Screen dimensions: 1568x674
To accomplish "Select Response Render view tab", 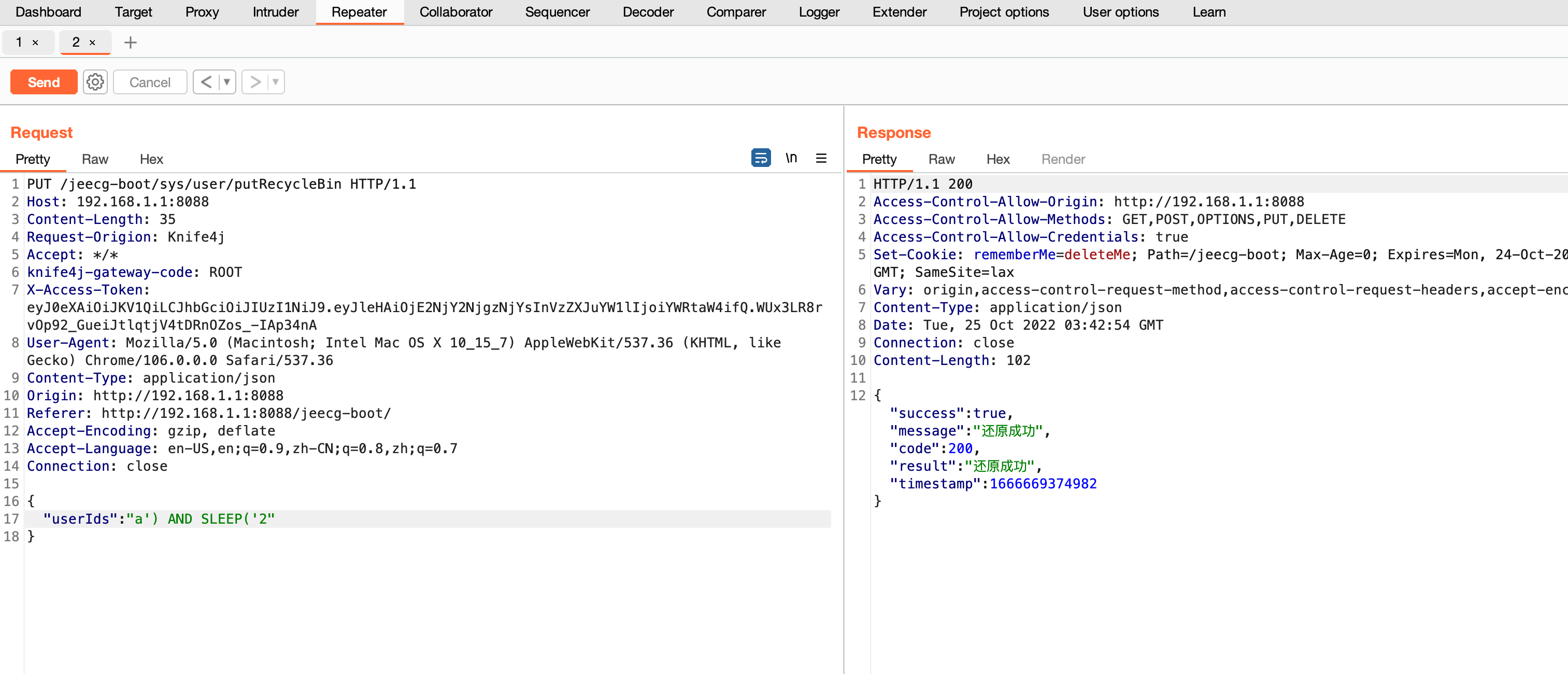I will click(x=1063, y=160).
